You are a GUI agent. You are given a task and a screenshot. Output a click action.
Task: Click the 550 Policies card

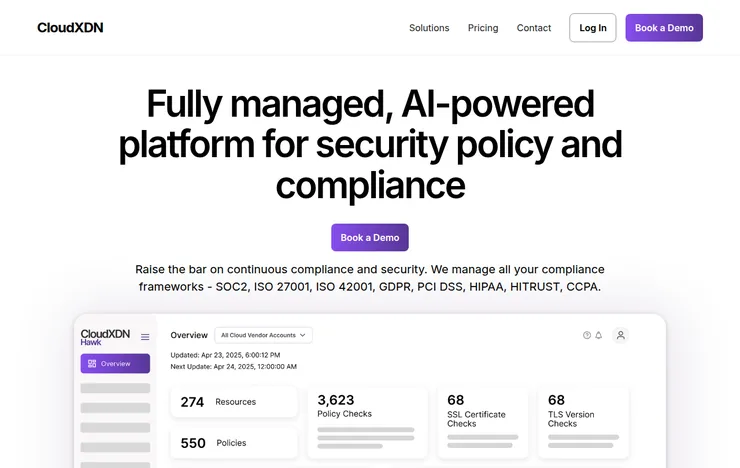(x=234, y=443)
